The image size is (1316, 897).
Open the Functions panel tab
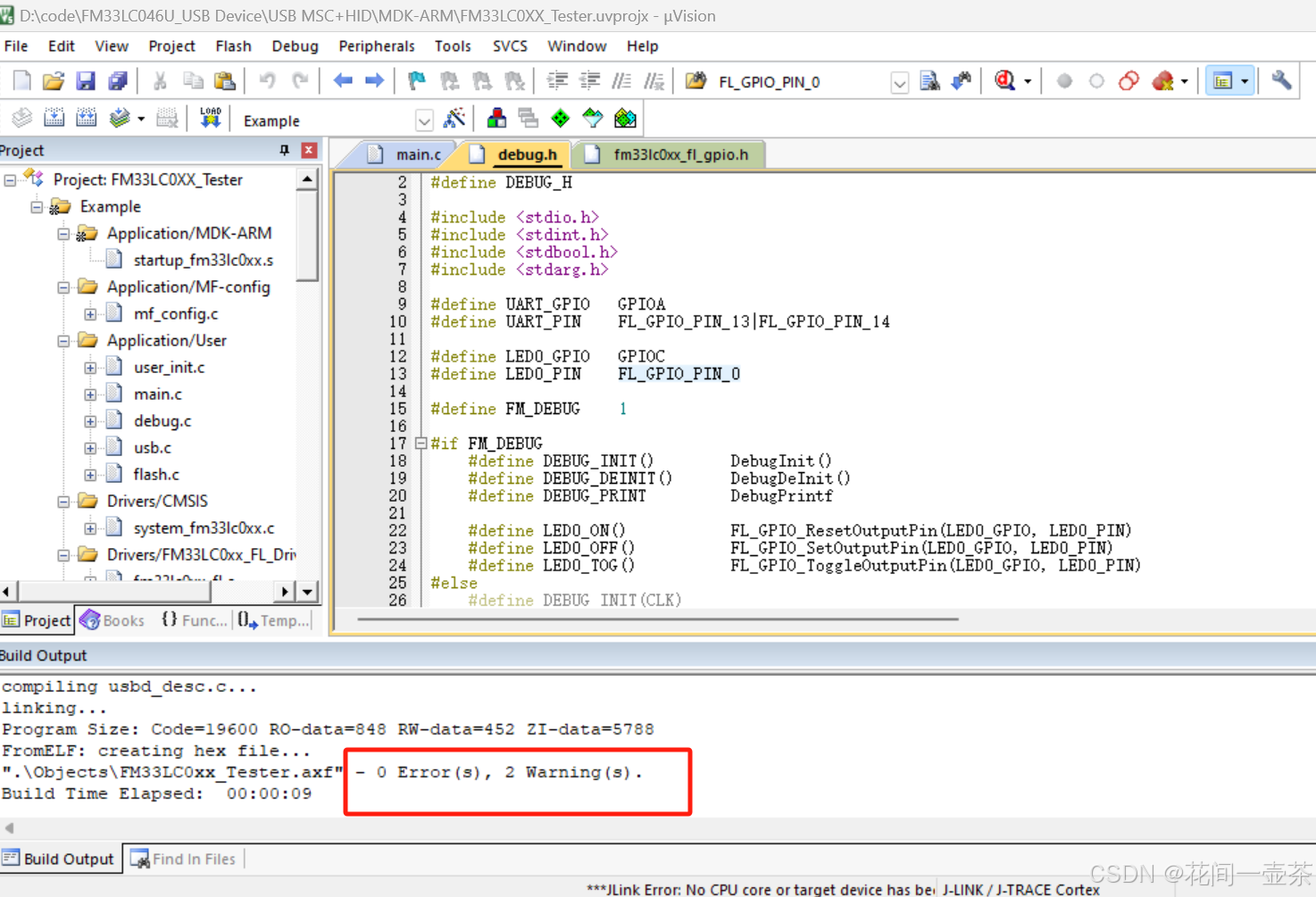(194, 620)
